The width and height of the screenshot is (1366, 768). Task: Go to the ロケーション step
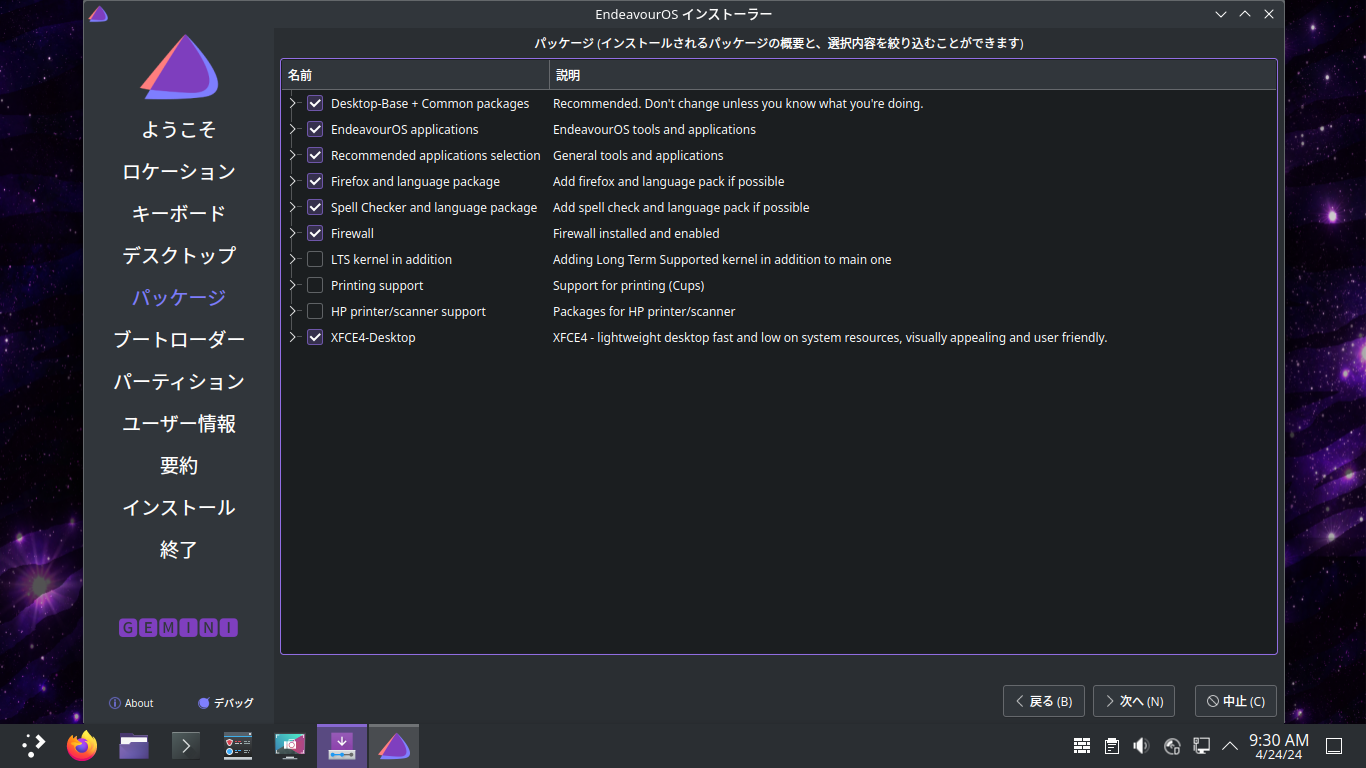click(179, 172)
